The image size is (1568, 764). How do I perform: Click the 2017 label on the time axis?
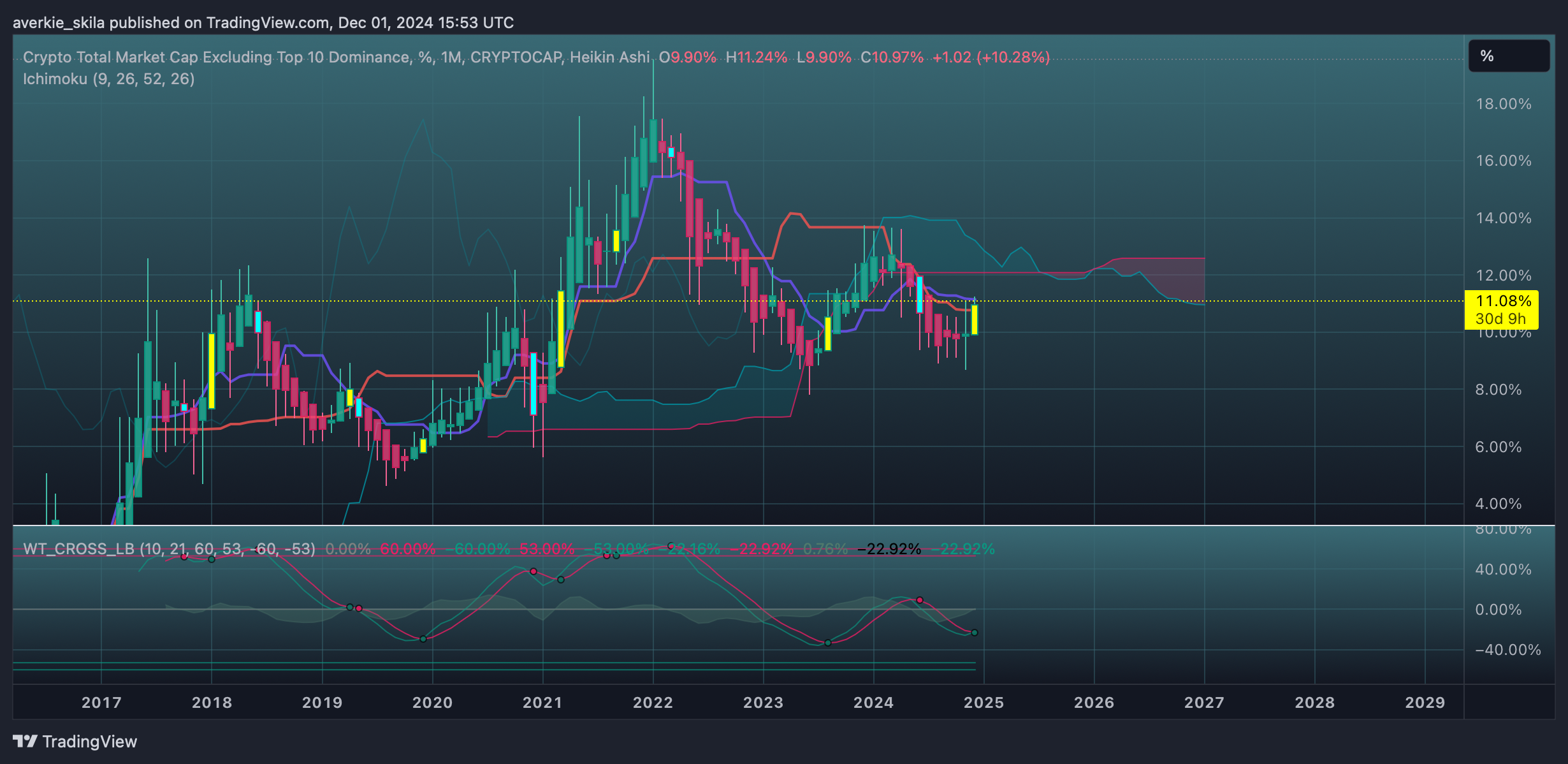101,703
